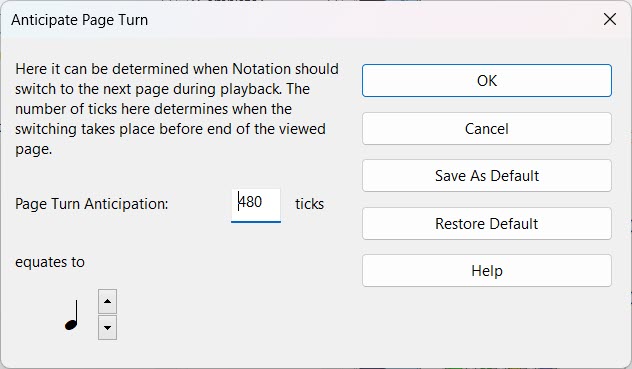Click the word 'switching' in description

(x=46, y=129)
